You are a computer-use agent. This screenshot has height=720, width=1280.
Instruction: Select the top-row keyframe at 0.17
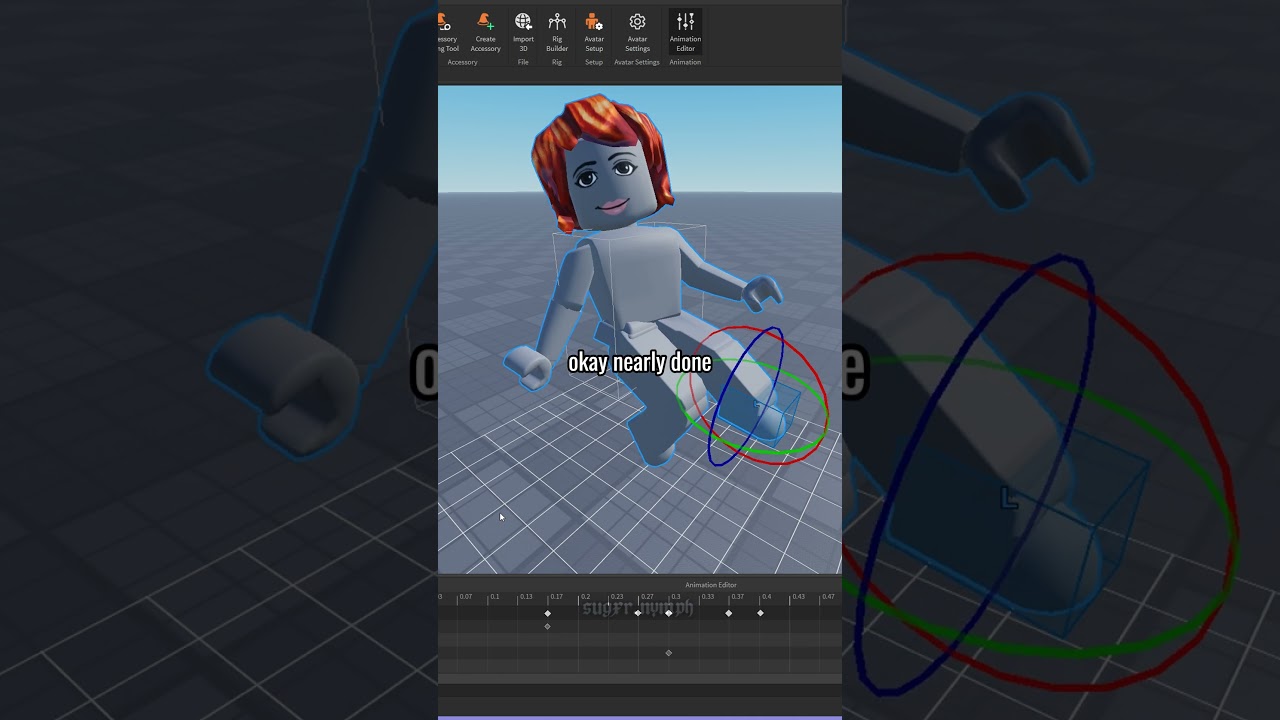[x=547, y=613]
